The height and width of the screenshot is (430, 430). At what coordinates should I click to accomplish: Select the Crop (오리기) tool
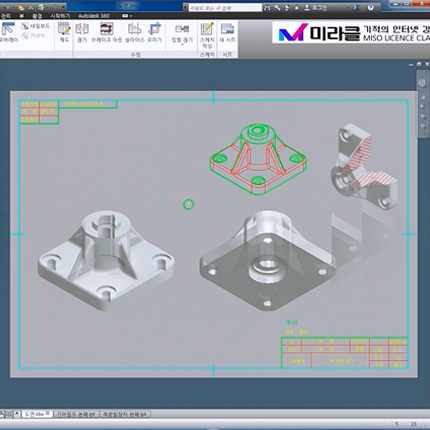coord(154,33)
